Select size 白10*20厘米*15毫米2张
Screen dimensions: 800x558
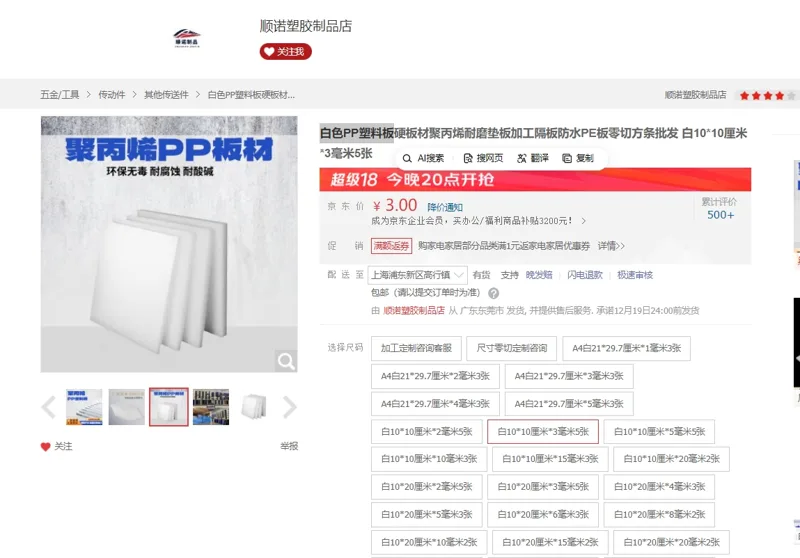pos(550,542)
